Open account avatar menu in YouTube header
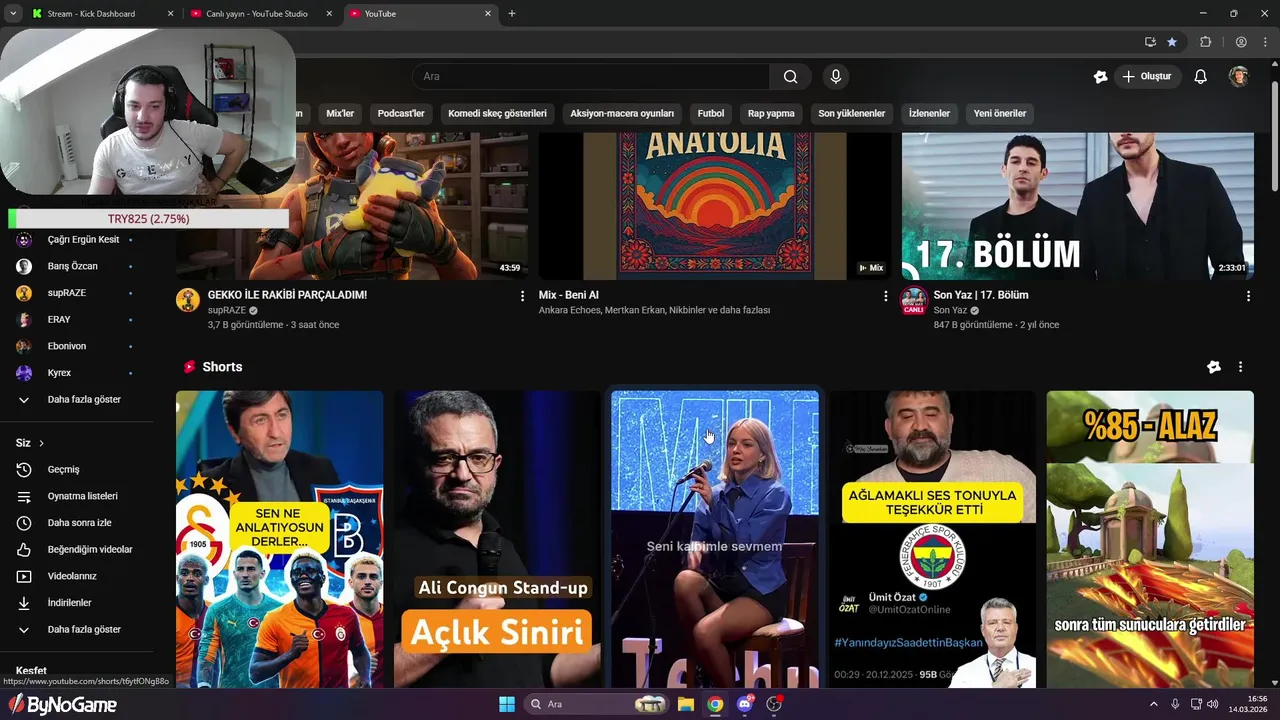The image size is (1280, 720). 1239,77
